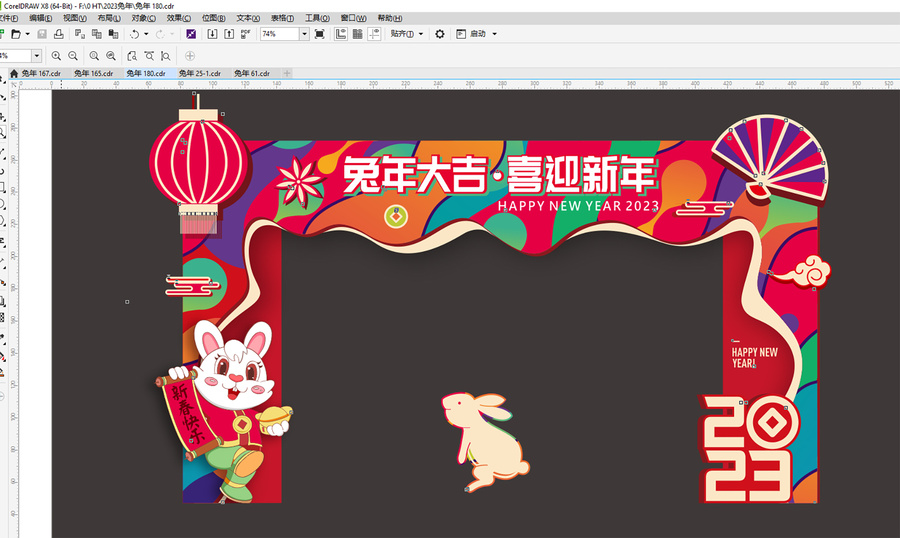Select the red auspicious cloud at right
The height and width of the screenshot is (538, 900).
pyautogui.click(x=802, y=272)
